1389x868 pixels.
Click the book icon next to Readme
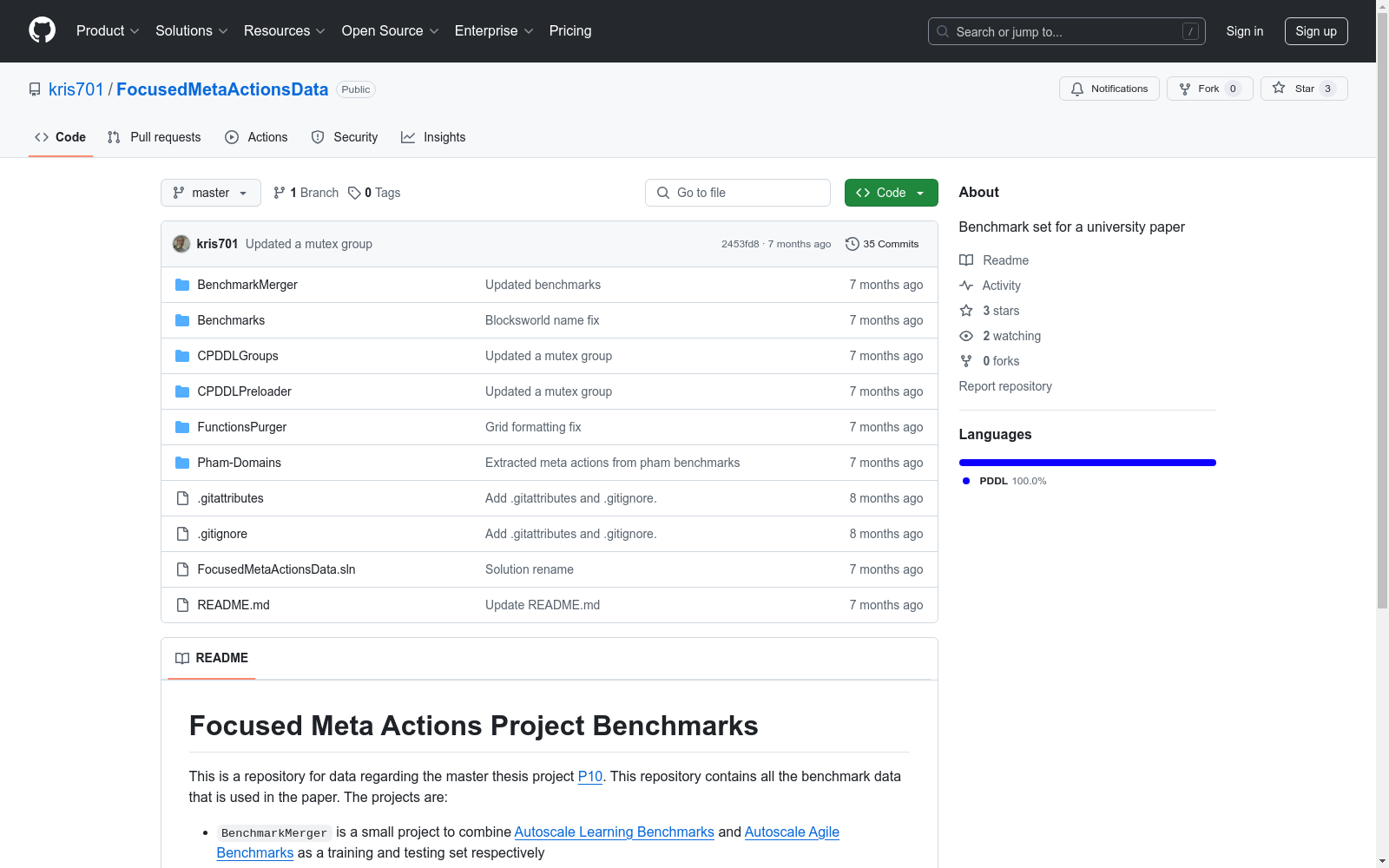[x=966, y=260]
